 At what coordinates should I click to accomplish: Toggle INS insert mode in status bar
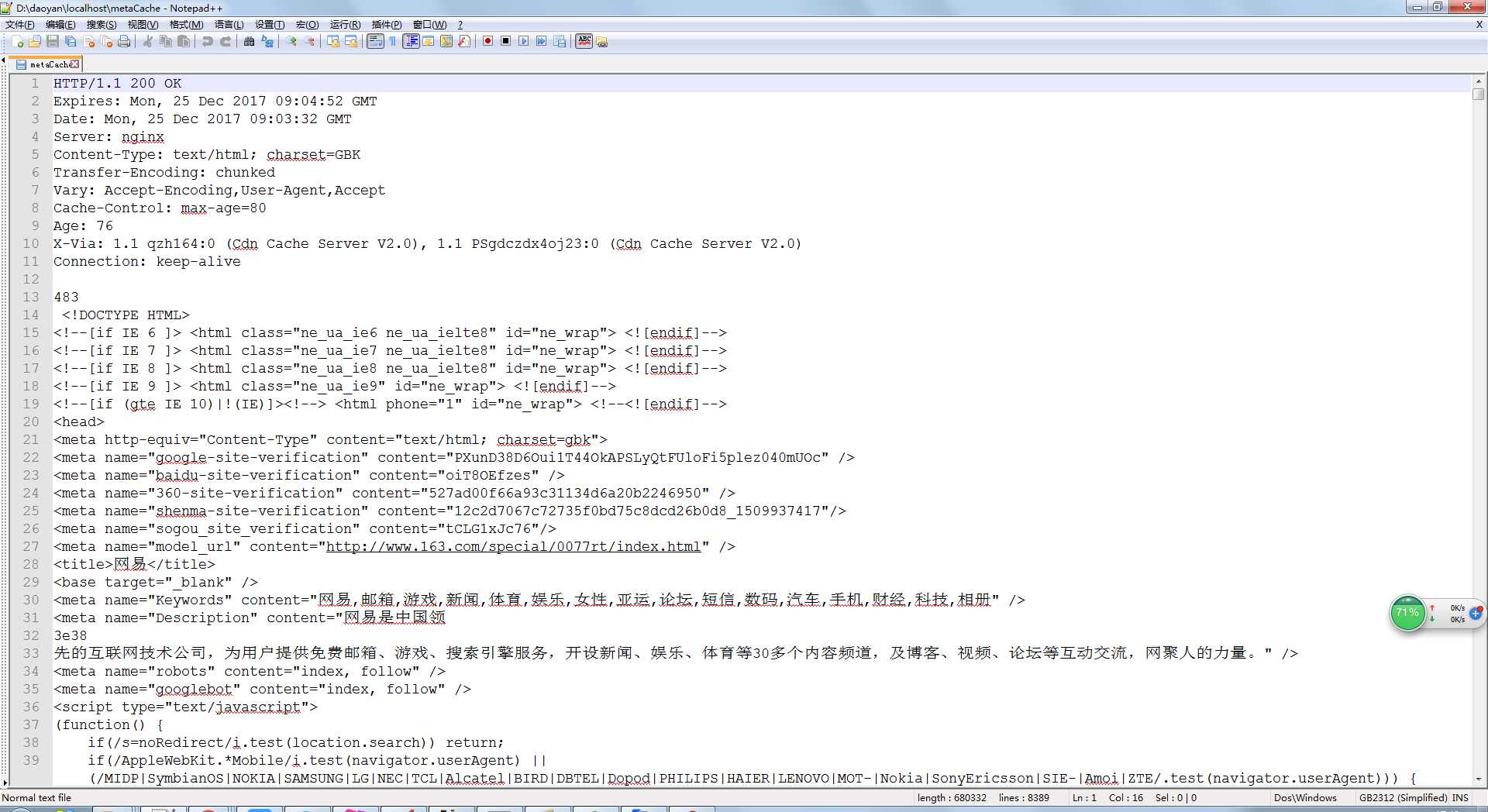[1460, 797]
